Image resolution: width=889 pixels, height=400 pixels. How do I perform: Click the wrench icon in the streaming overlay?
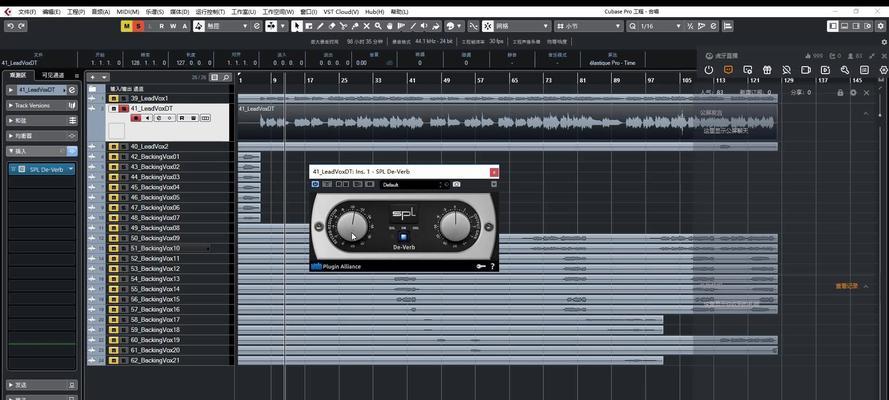tap(845, 70)
